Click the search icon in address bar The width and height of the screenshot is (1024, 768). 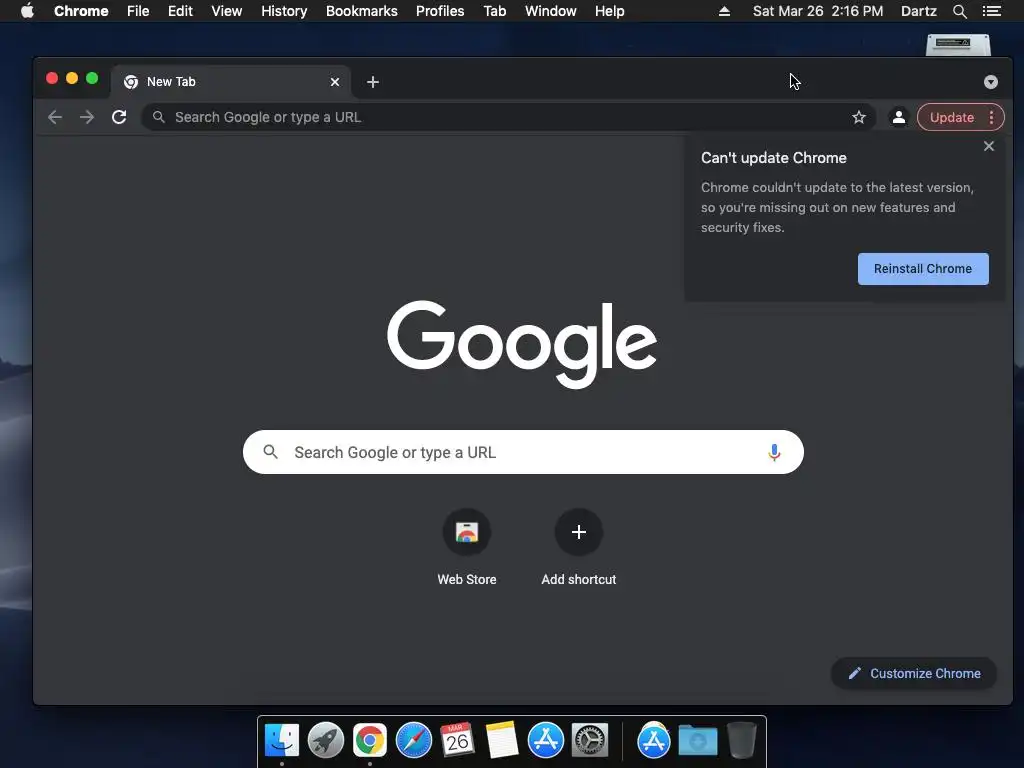point(158,118)
